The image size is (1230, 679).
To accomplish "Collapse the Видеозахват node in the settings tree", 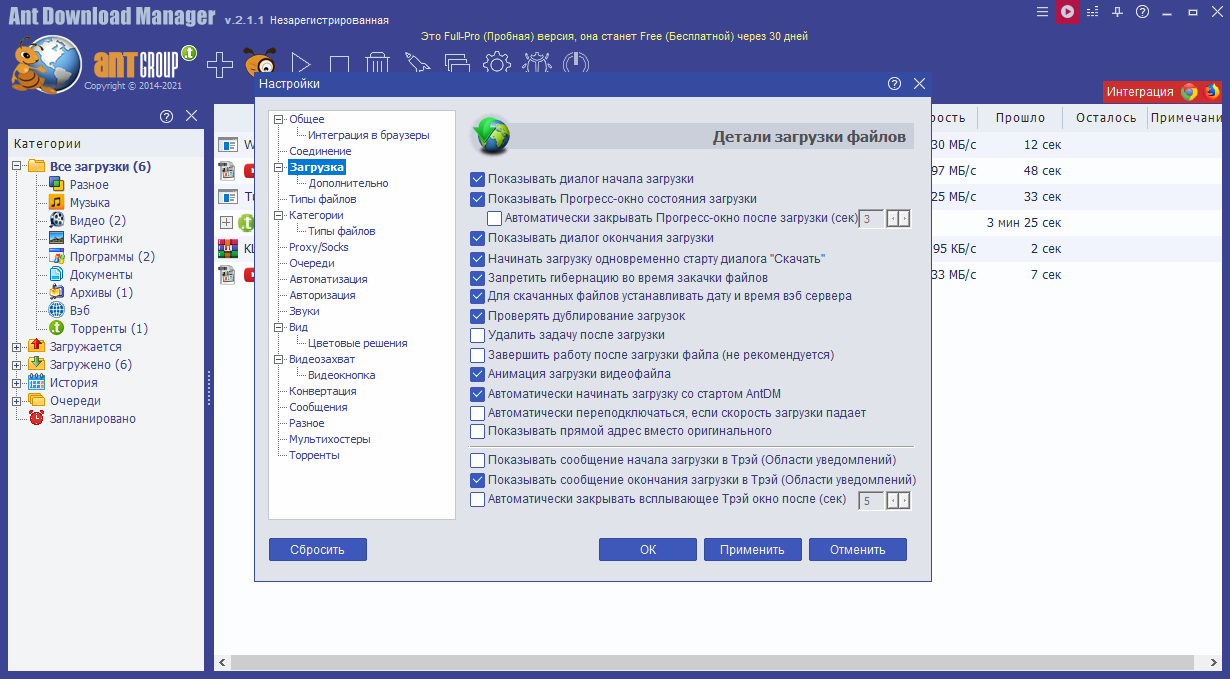I will coord(279,359).
